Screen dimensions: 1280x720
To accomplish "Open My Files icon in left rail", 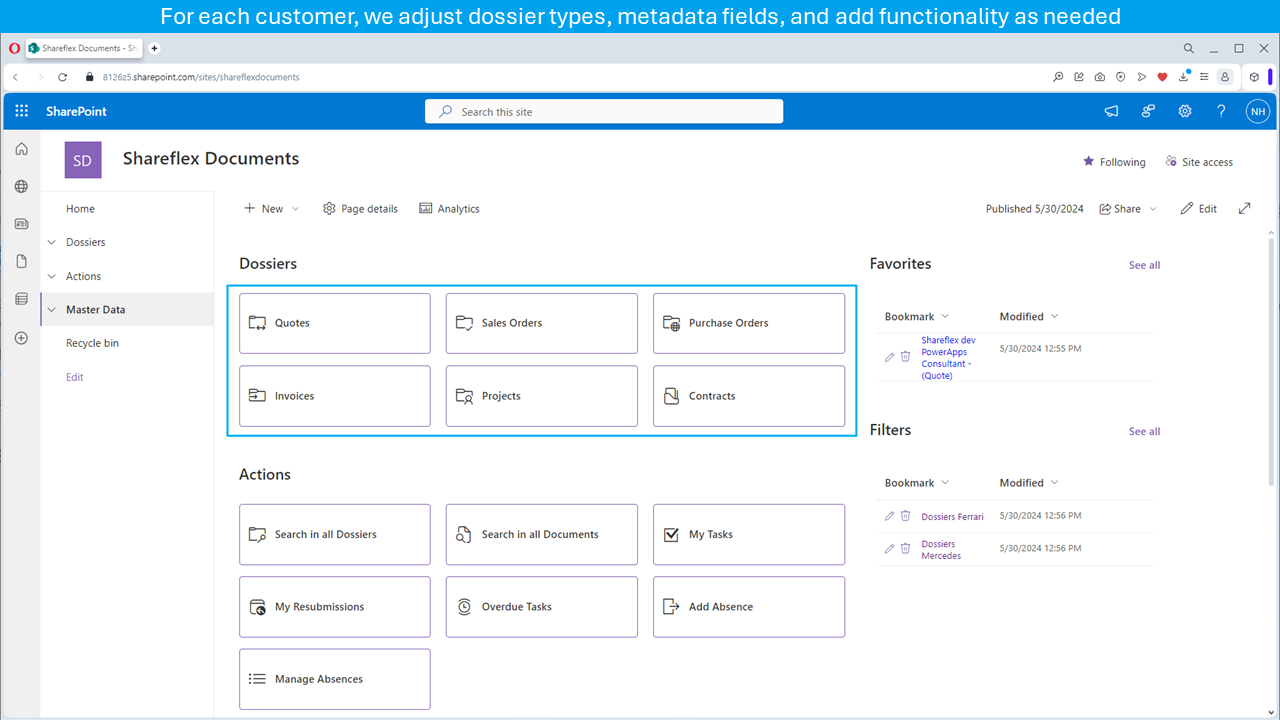I will (21, 261).
